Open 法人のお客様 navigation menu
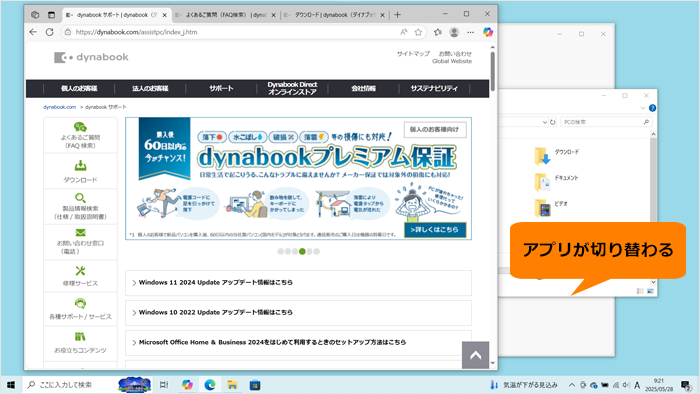The width and height of the screenshot is (700, 394). 150,88
